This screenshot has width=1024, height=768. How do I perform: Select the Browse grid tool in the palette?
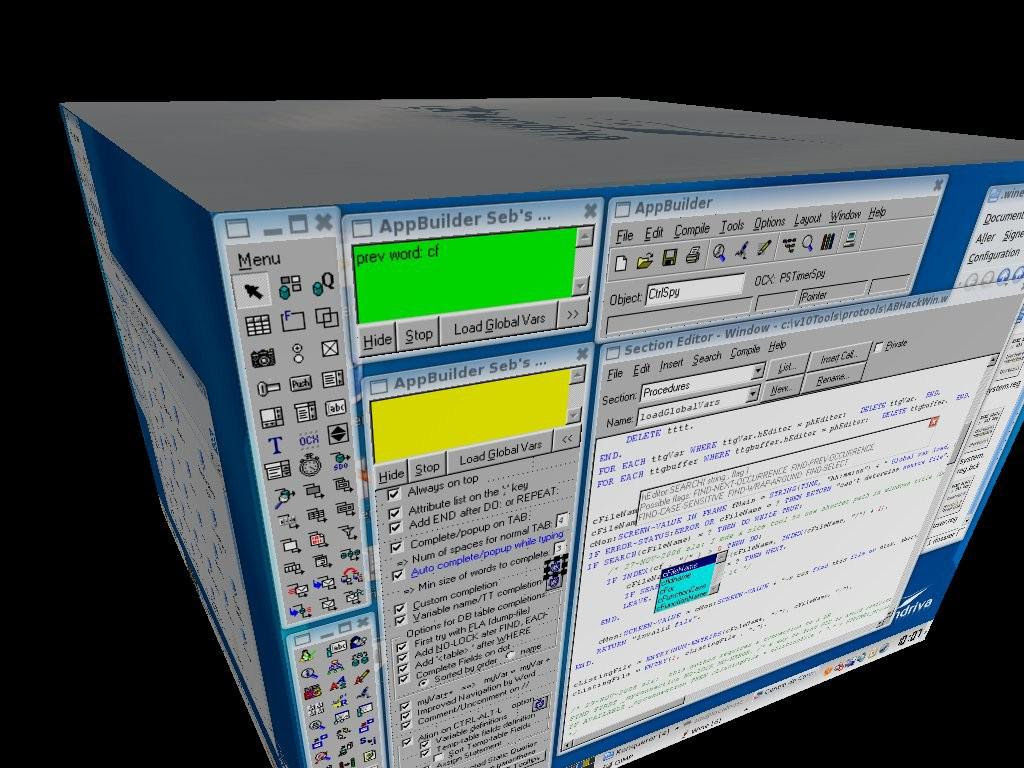(257, 325)
